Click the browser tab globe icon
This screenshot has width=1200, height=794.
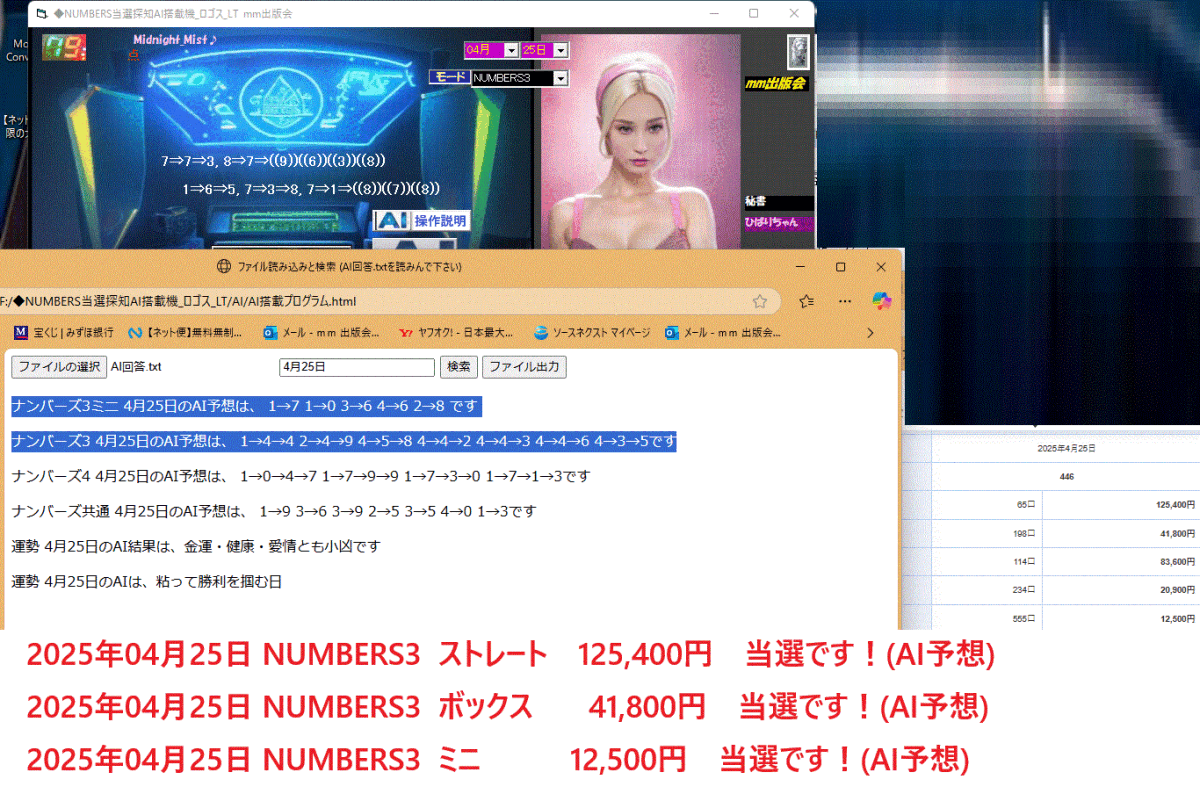tap(224, 267)
